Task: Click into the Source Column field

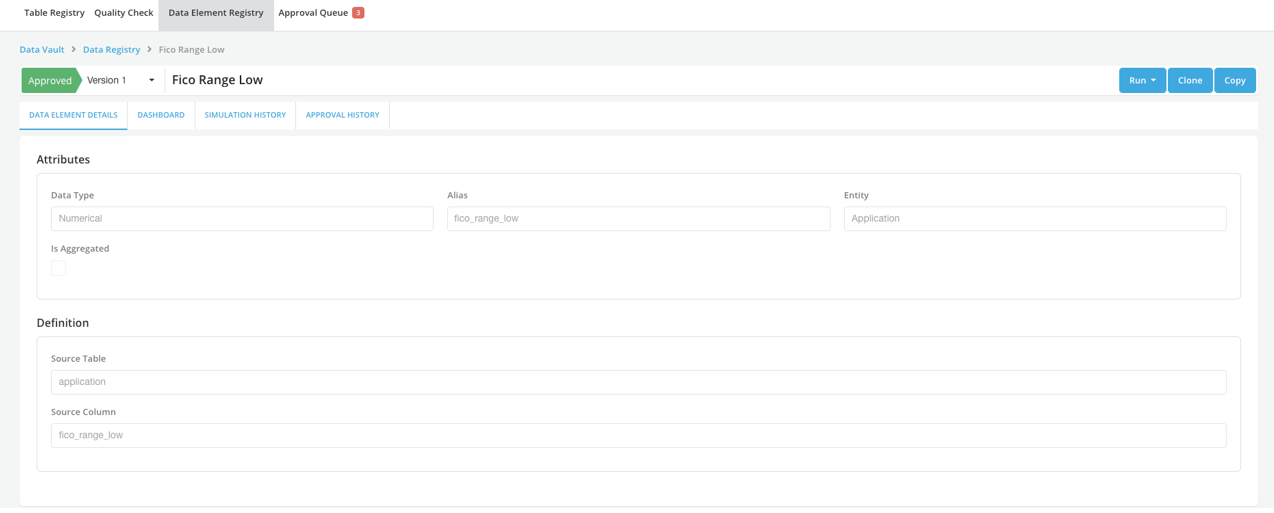Action: point(638,435)
